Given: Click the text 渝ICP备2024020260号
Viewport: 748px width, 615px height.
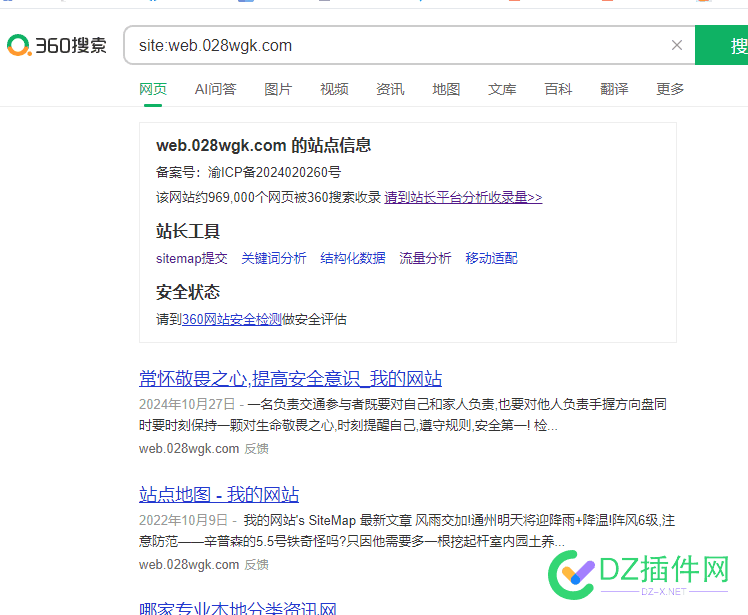Looking at the screenshot, I should click(274, 172).
